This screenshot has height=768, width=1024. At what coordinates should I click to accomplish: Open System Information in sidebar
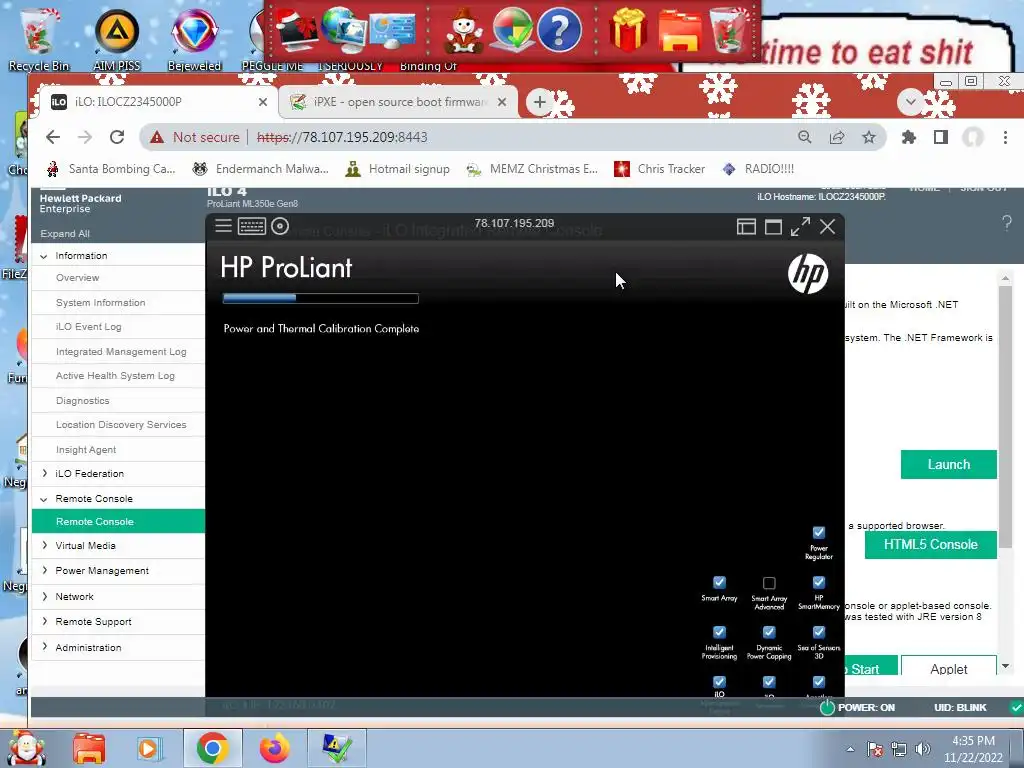[101, 303]
